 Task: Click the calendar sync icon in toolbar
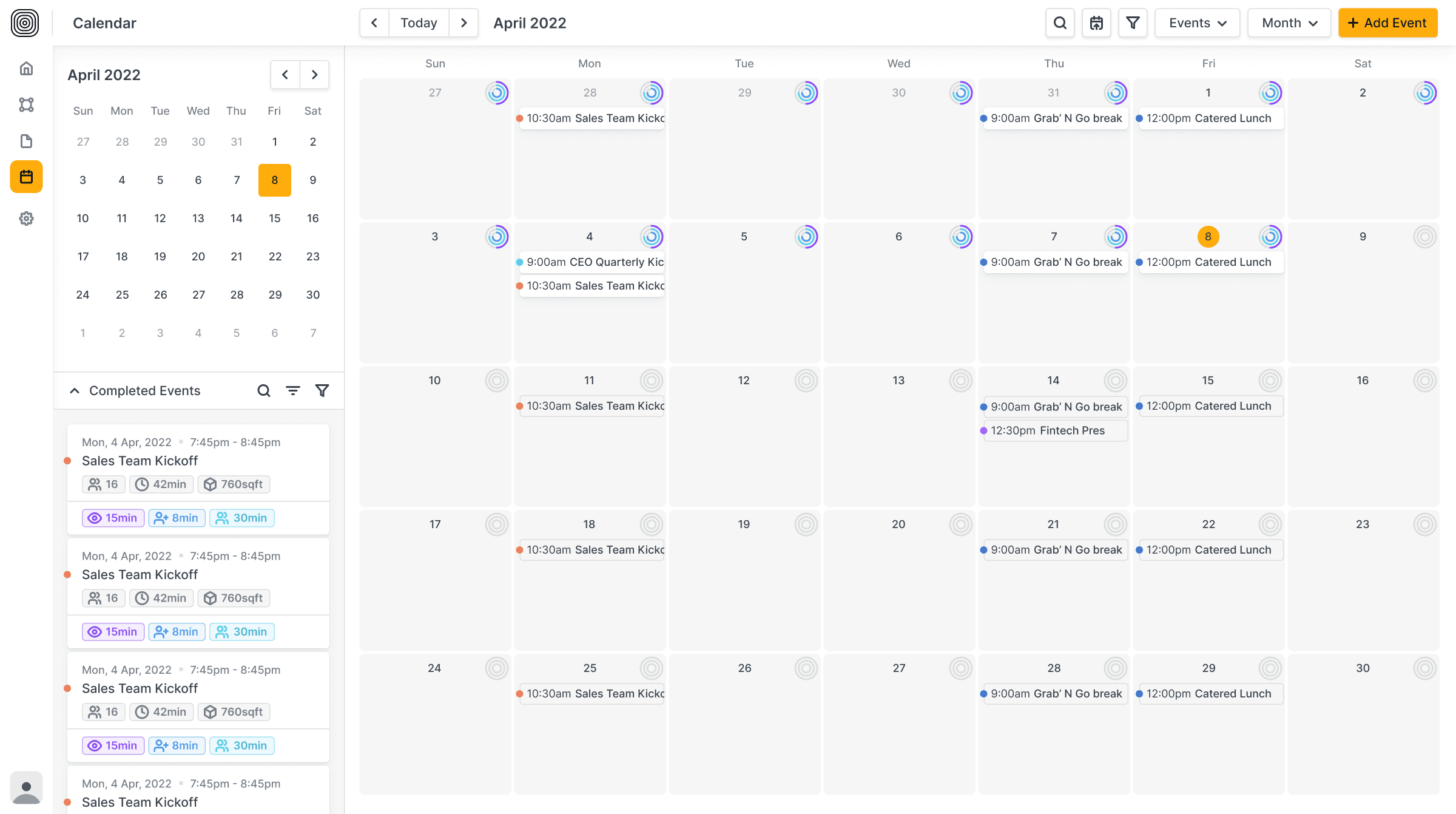pos(1096,23)
